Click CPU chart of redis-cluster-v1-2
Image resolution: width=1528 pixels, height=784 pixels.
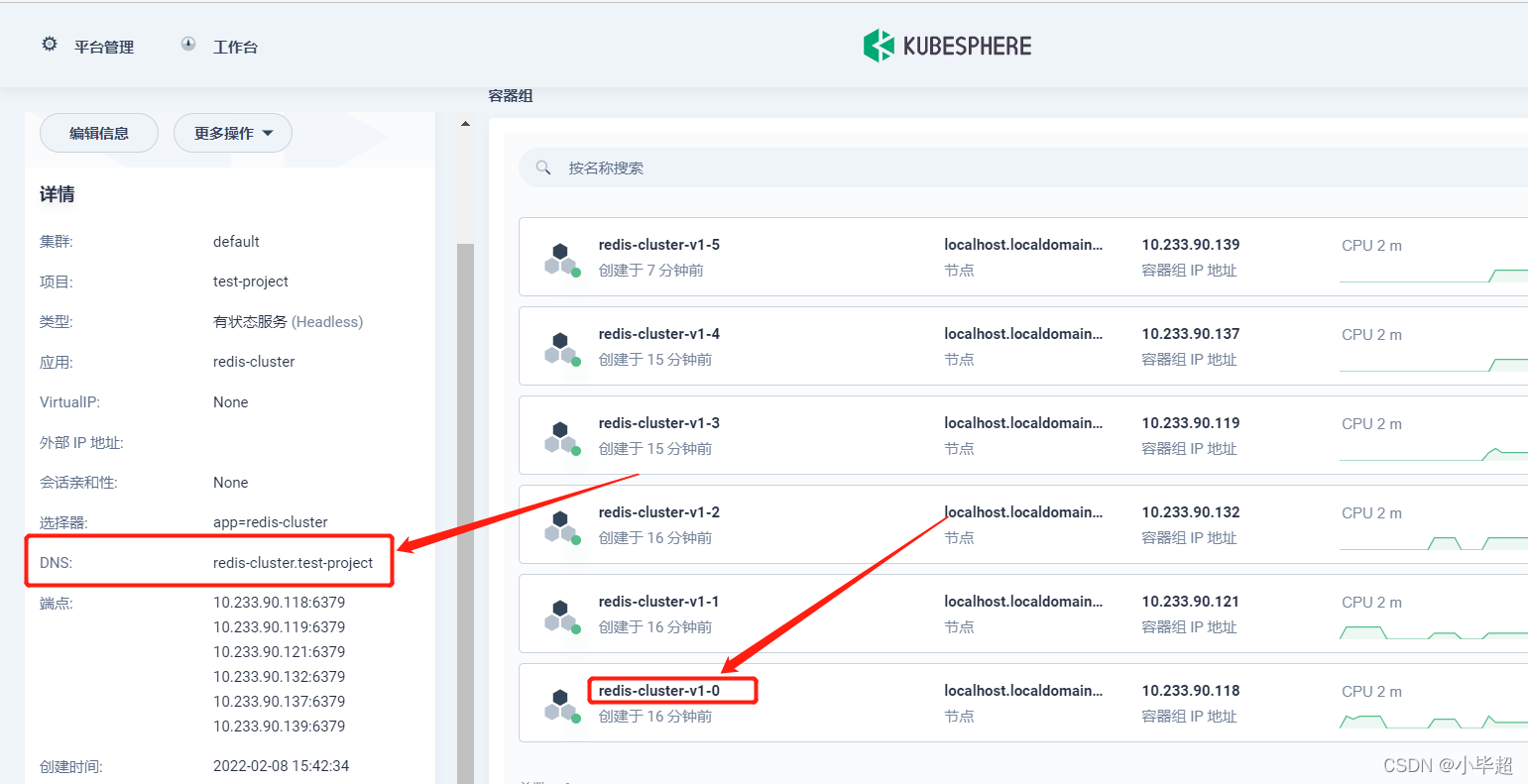(1434, 542)
